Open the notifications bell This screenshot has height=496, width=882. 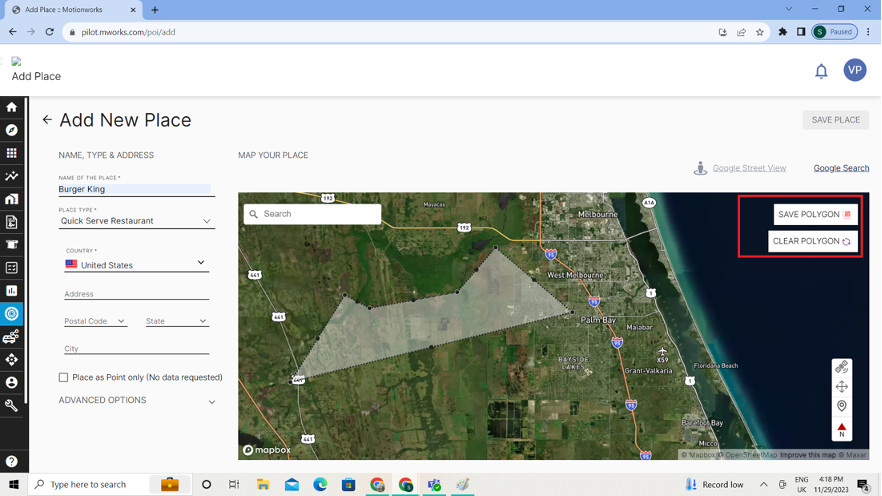click(821, 71)
